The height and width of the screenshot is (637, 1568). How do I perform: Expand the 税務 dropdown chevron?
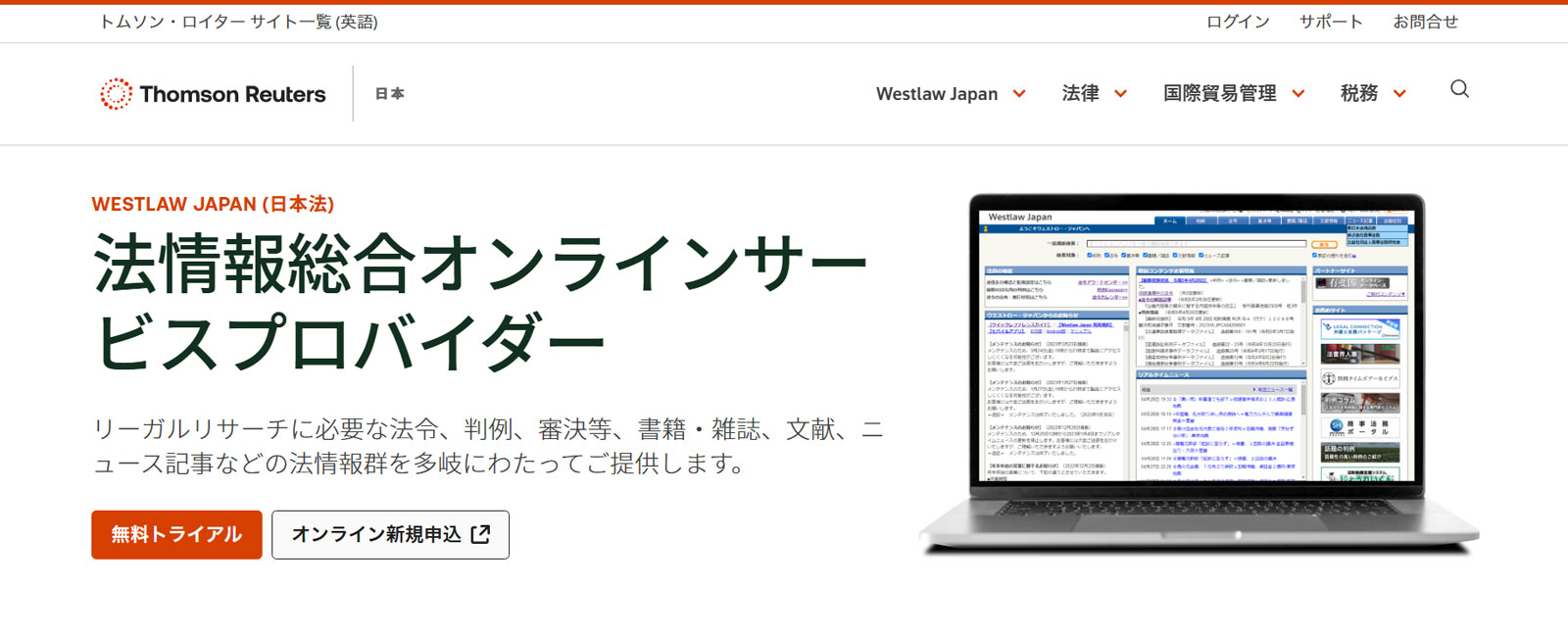1399,94
